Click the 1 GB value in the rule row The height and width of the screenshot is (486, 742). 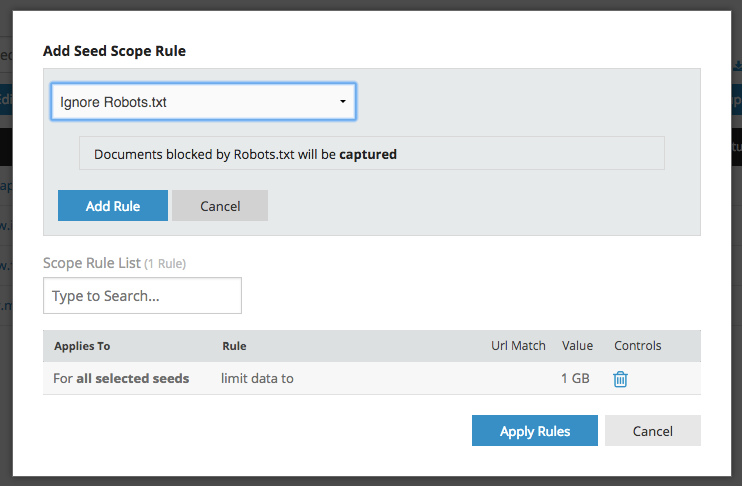pyautogui.click(x=577, y=379)
